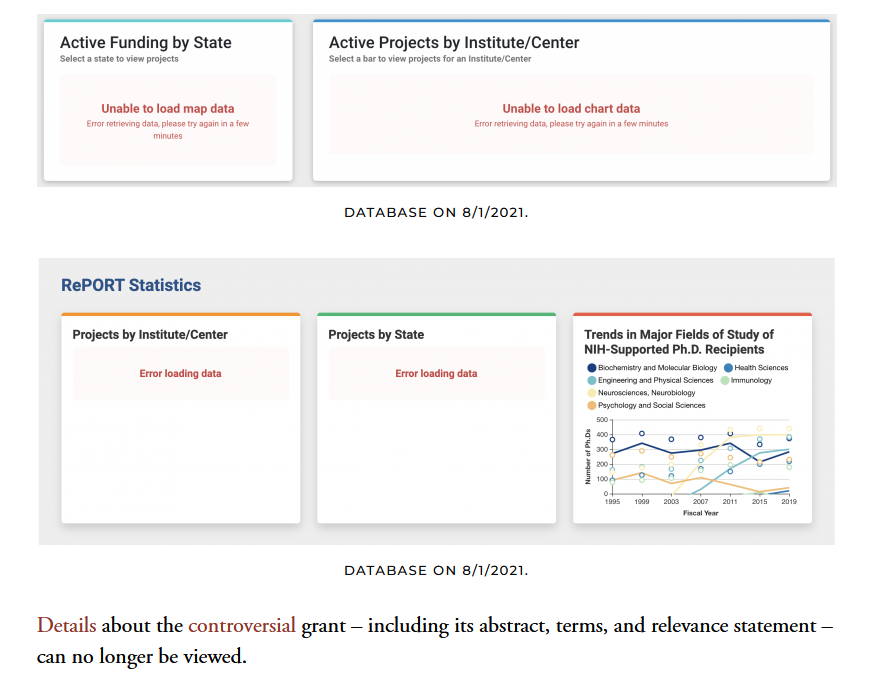Click the "Unable to load map data" error
882x684 pixels.
click(168, 109)
